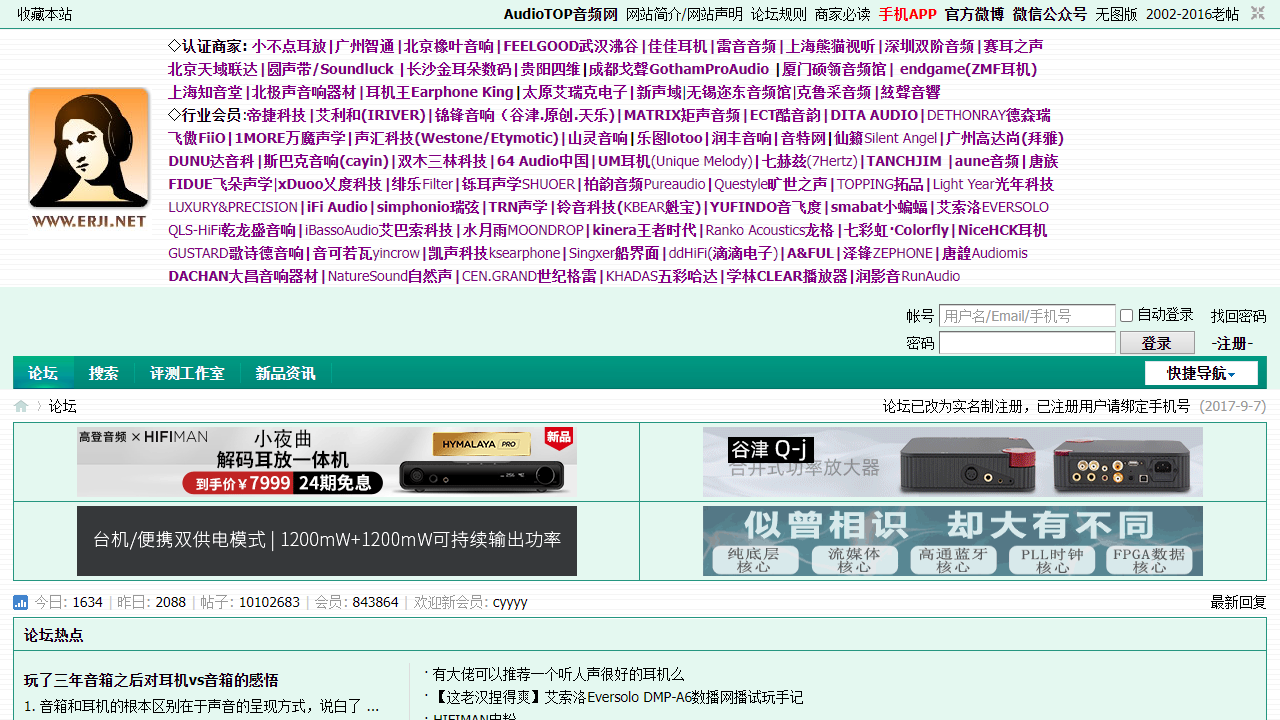
Task: Click 官方微博 link
Action: coord(974,14)
